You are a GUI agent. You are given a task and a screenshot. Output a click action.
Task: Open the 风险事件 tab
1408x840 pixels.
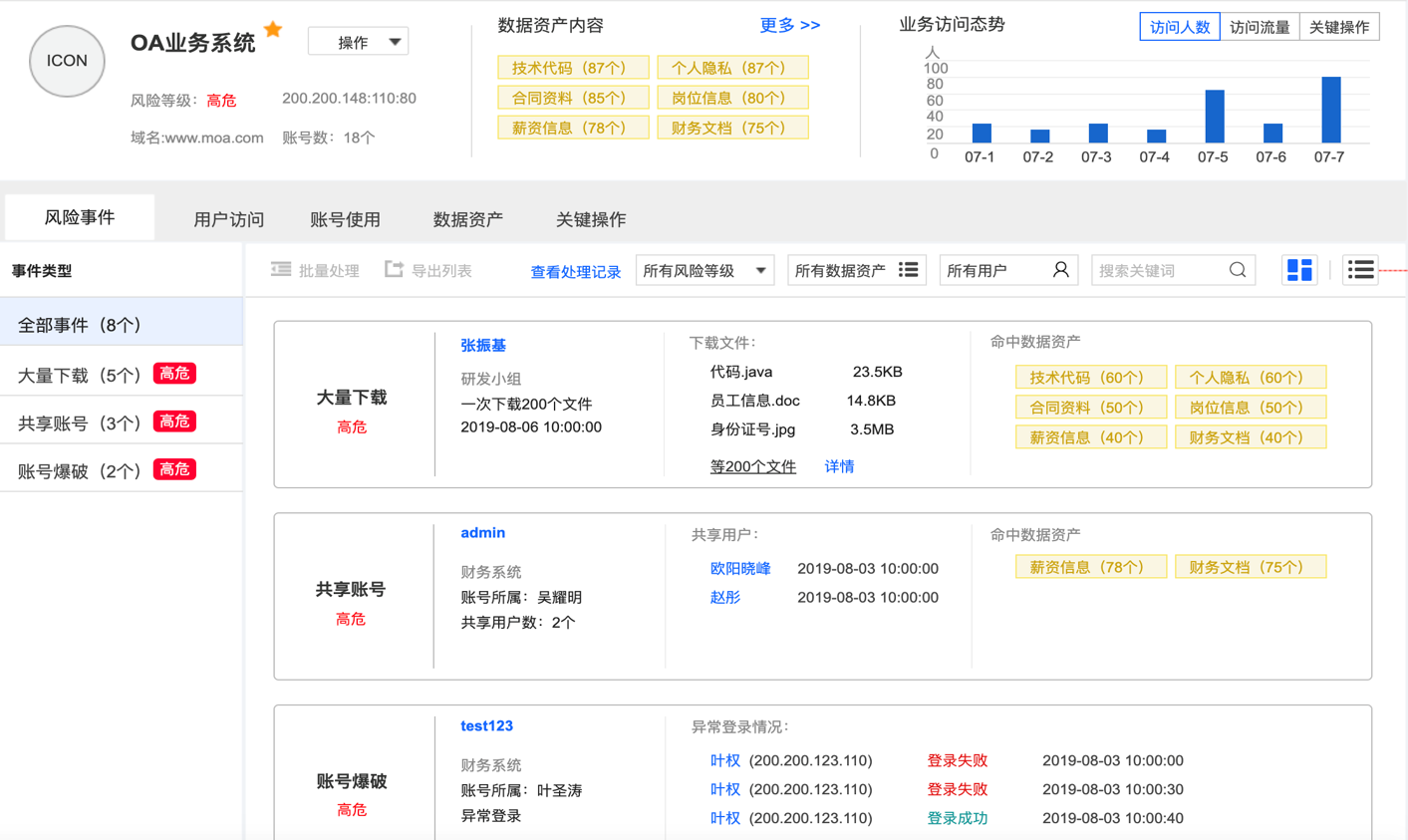[80, 217]
